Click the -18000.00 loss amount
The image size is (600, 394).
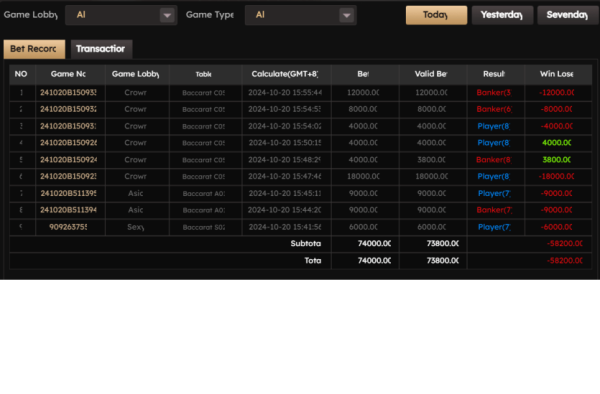557,176
